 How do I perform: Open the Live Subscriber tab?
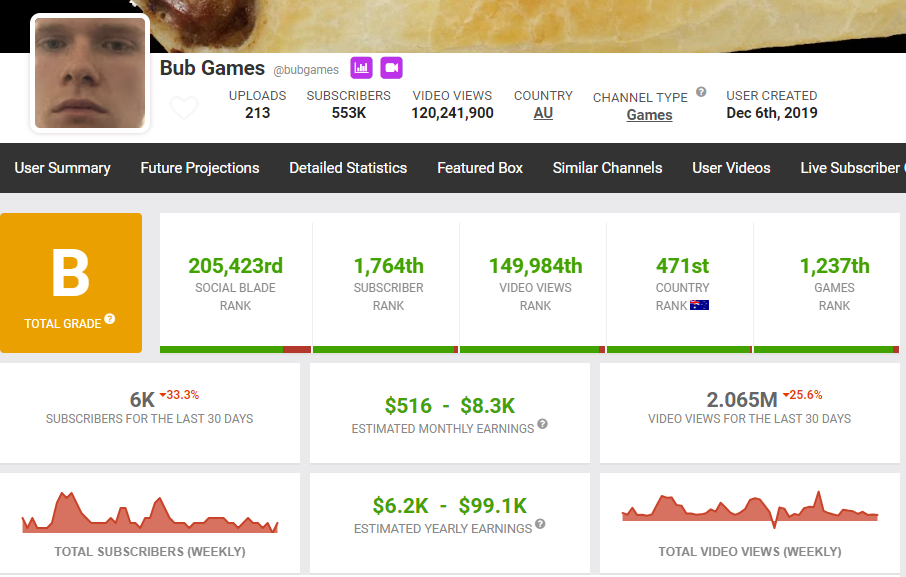click(x=851, y=168)
